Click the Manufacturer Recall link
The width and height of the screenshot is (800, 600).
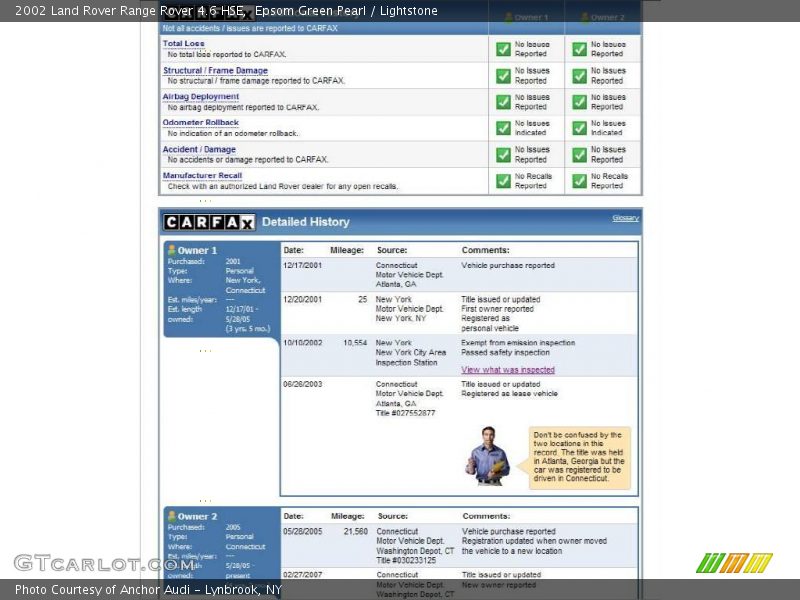click(x=202, y=176)
